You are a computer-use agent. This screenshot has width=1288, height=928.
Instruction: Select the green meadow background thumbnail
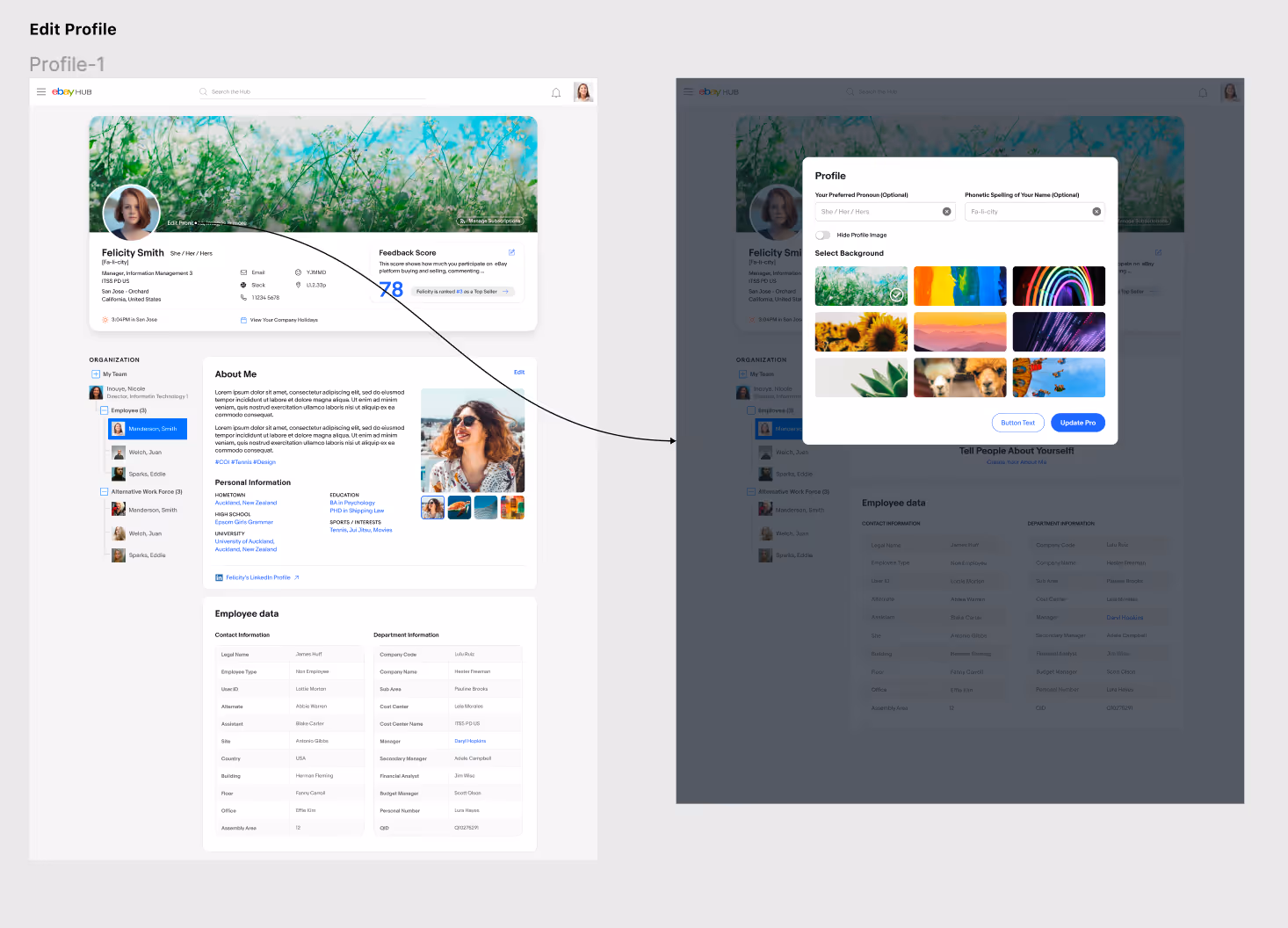861,286
